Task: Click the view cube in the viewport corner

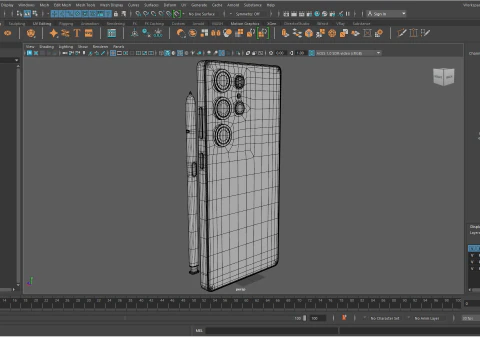Action: 444,77
